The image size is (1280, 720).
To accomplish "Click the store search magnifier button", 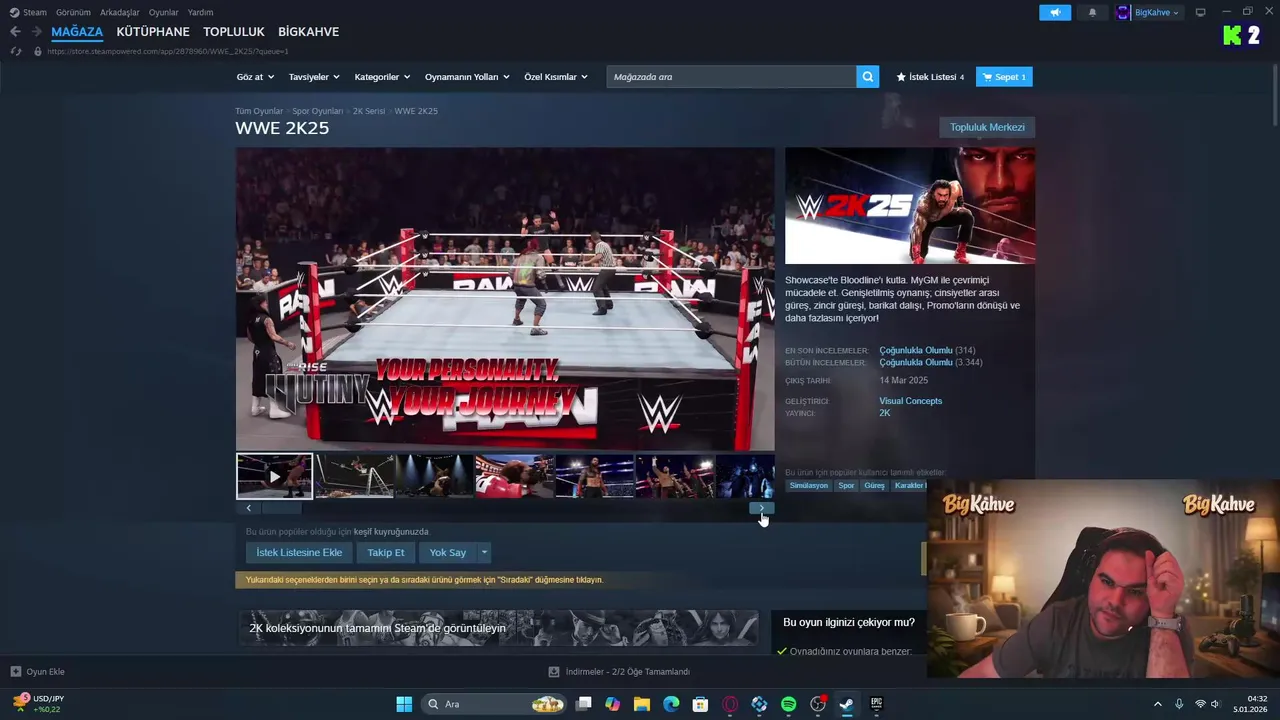I will [x=868, y=77].
